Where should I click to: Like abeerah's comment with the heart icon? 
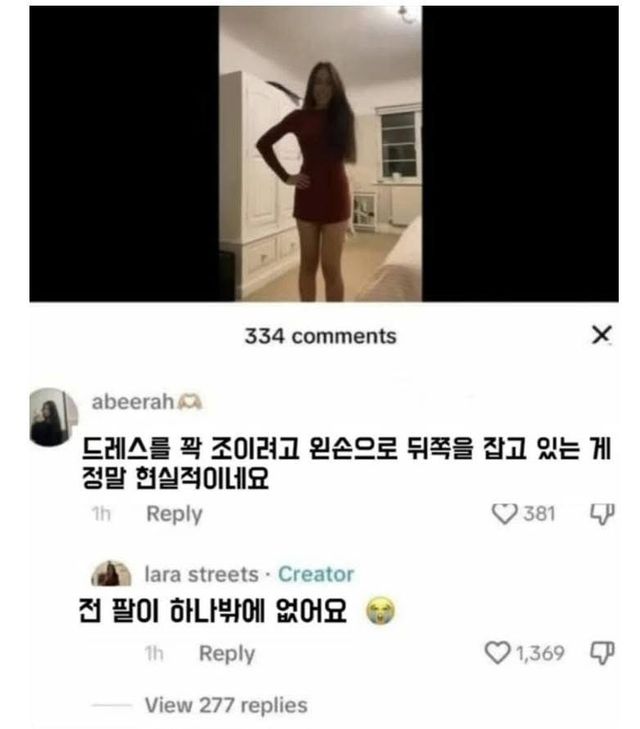click(x=504, y=513)
